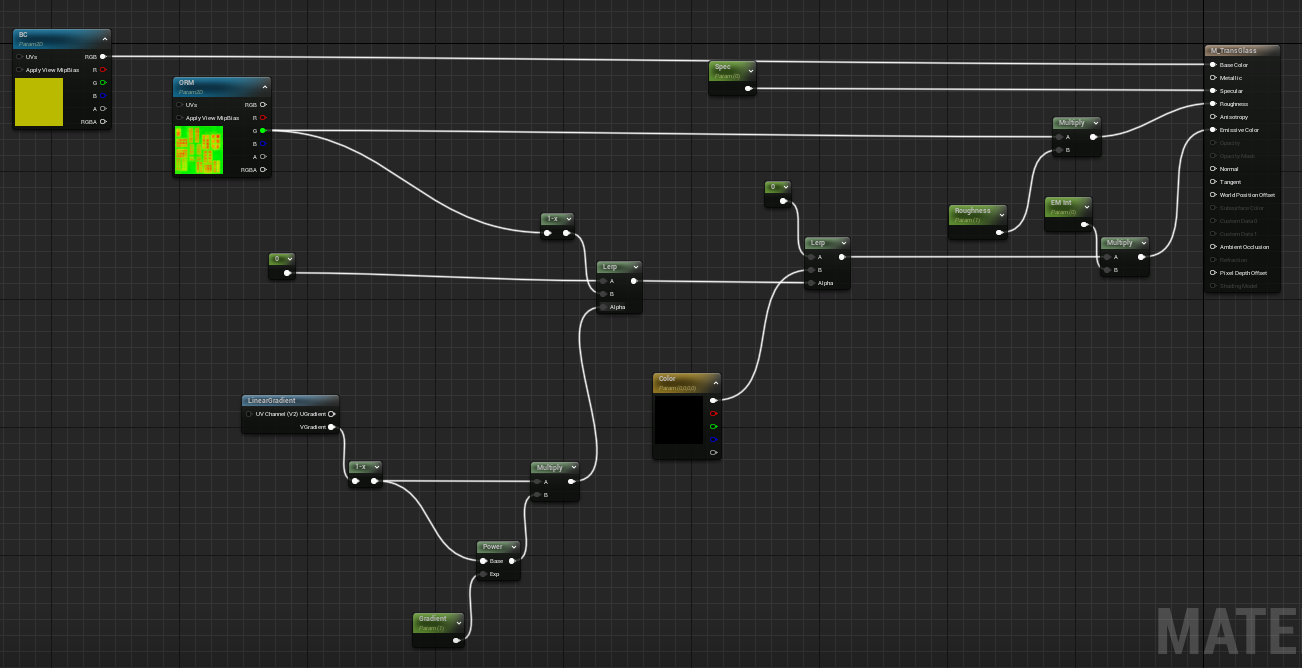Click the RGB output pin on the BC node
This screenshot has width=1302, height=668.
(104, 57)
